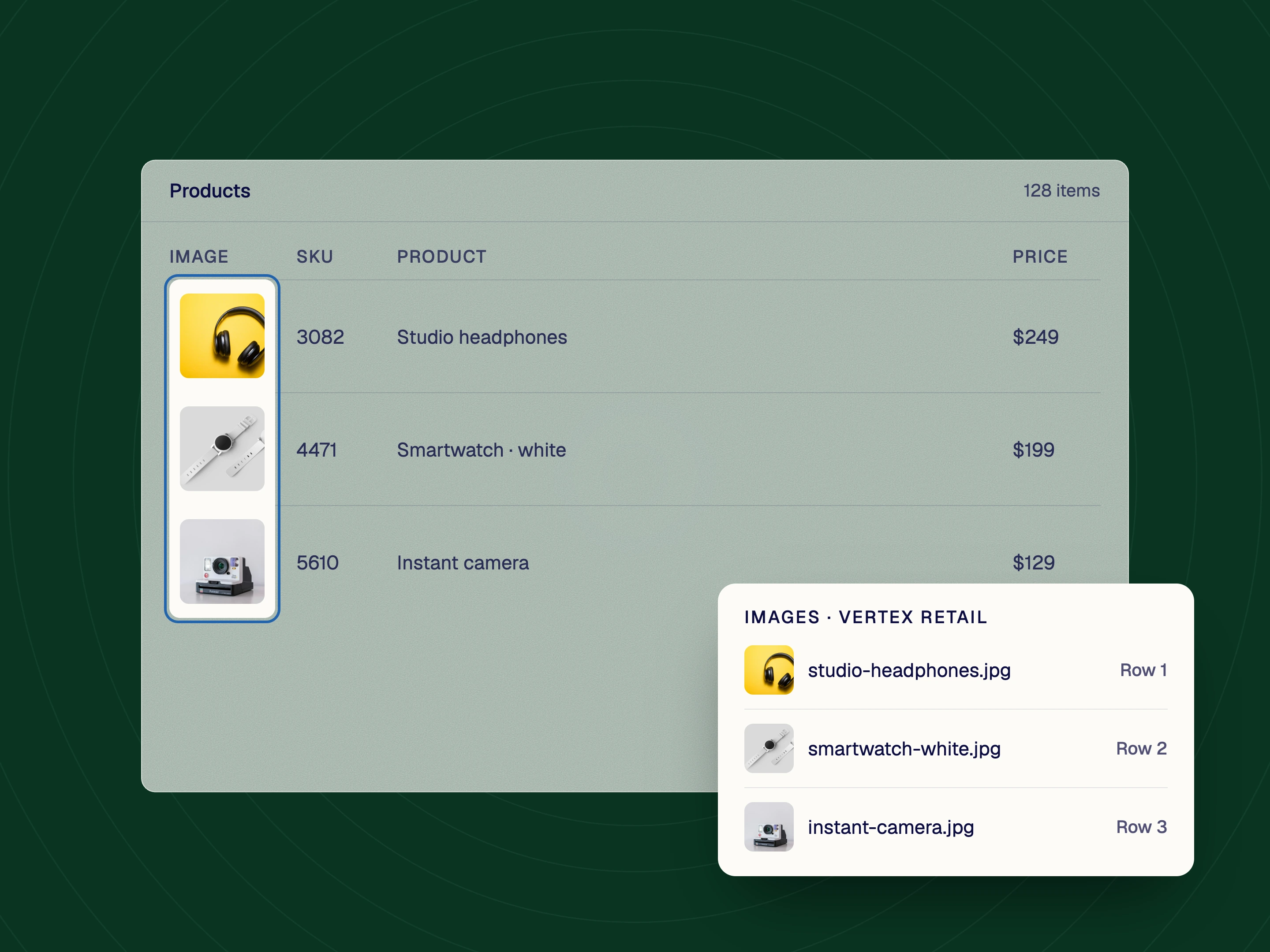
Task: Click the $199 price cell
Action: point(1033,450)
